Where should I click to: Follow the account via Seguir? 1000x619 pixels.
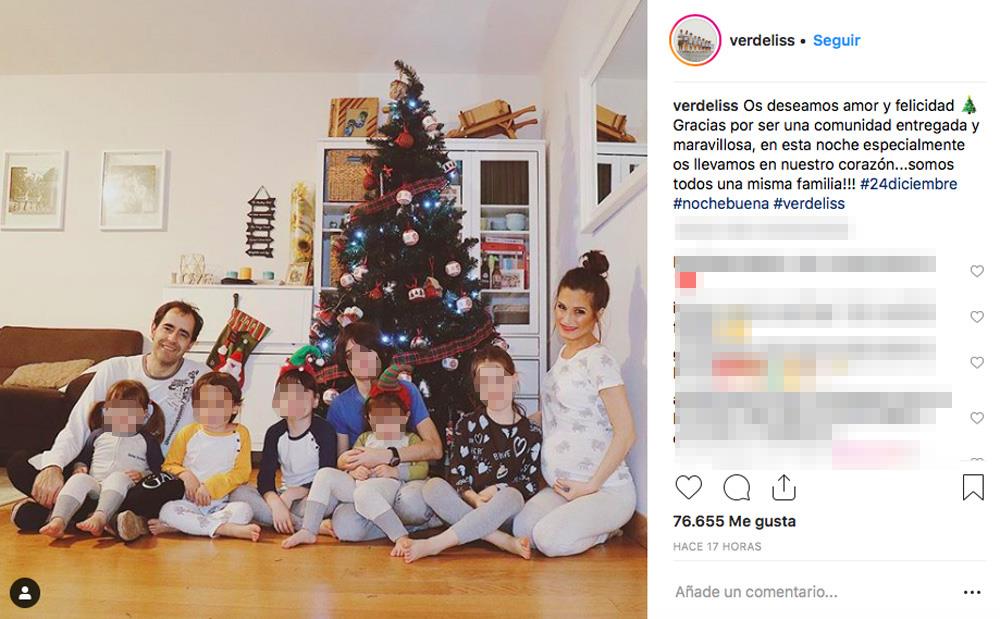tap(836, 40)
